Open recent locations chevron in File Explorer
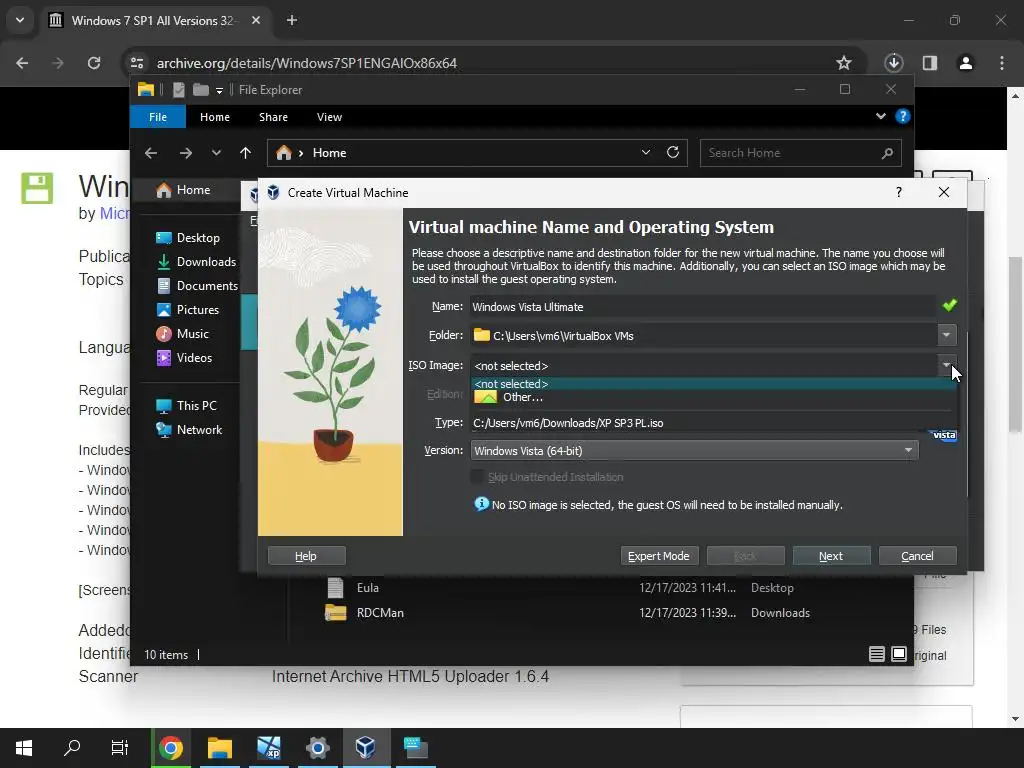 pyautogui.click(x=216, y=153)
